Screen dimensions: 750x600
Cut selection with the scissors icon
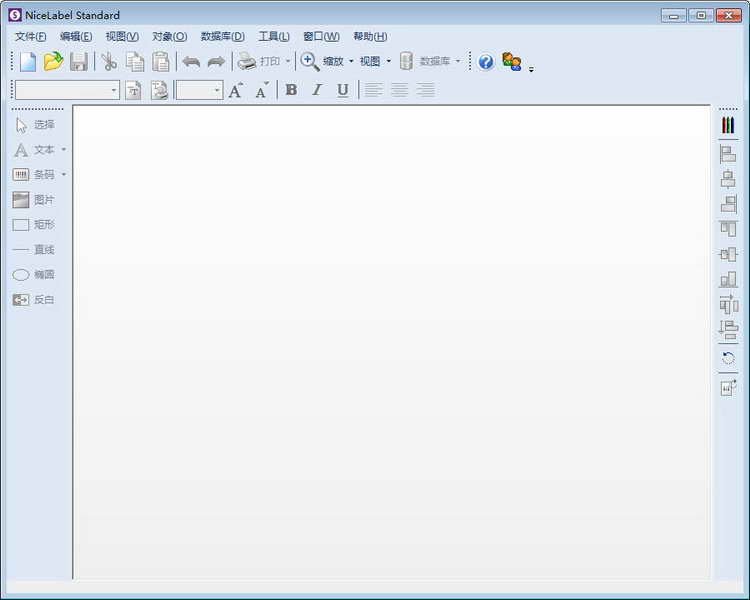[x=109, y=62]
